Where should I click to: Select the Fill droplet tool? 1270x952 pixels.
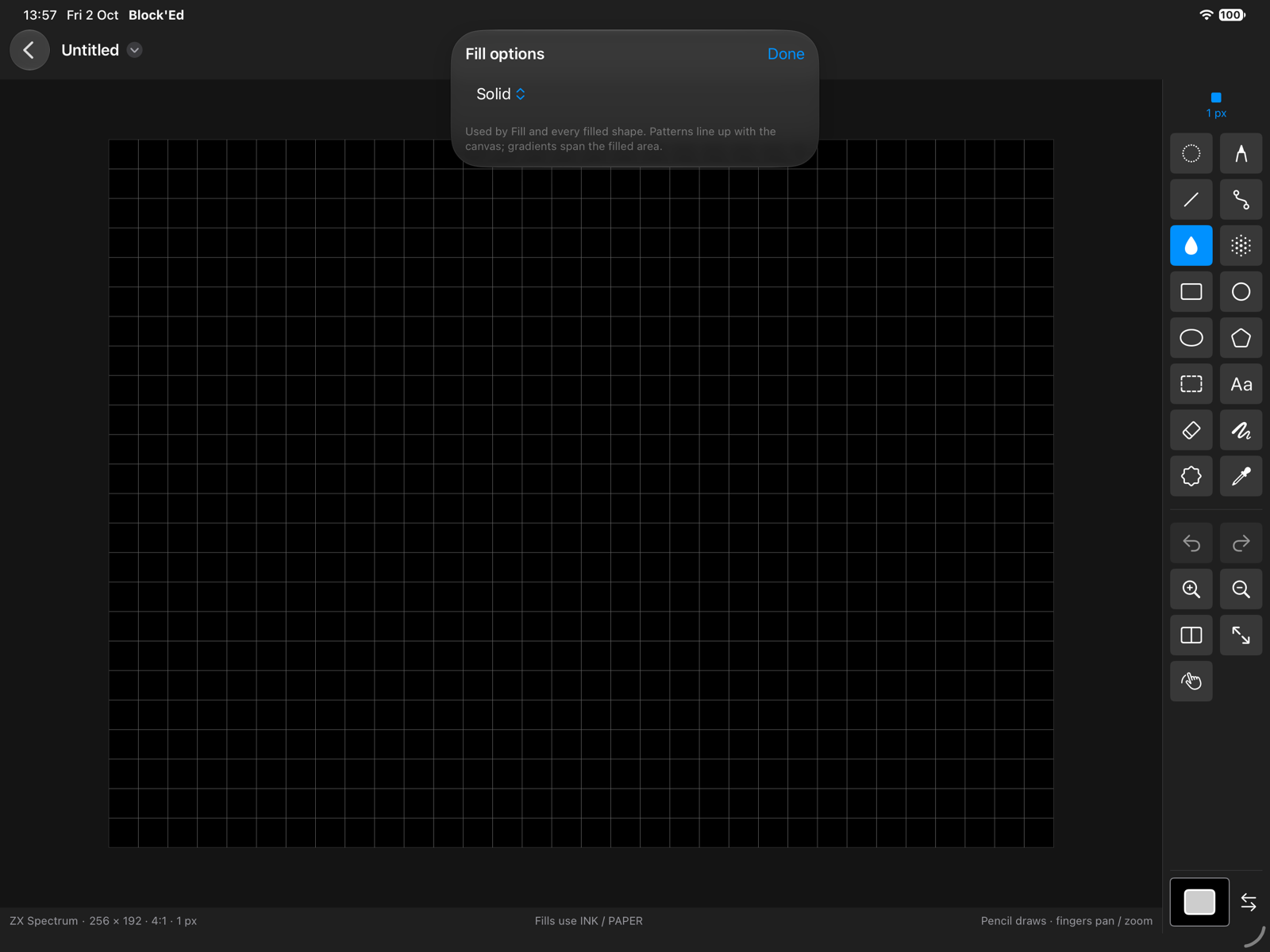click(x=1191, y=245)
